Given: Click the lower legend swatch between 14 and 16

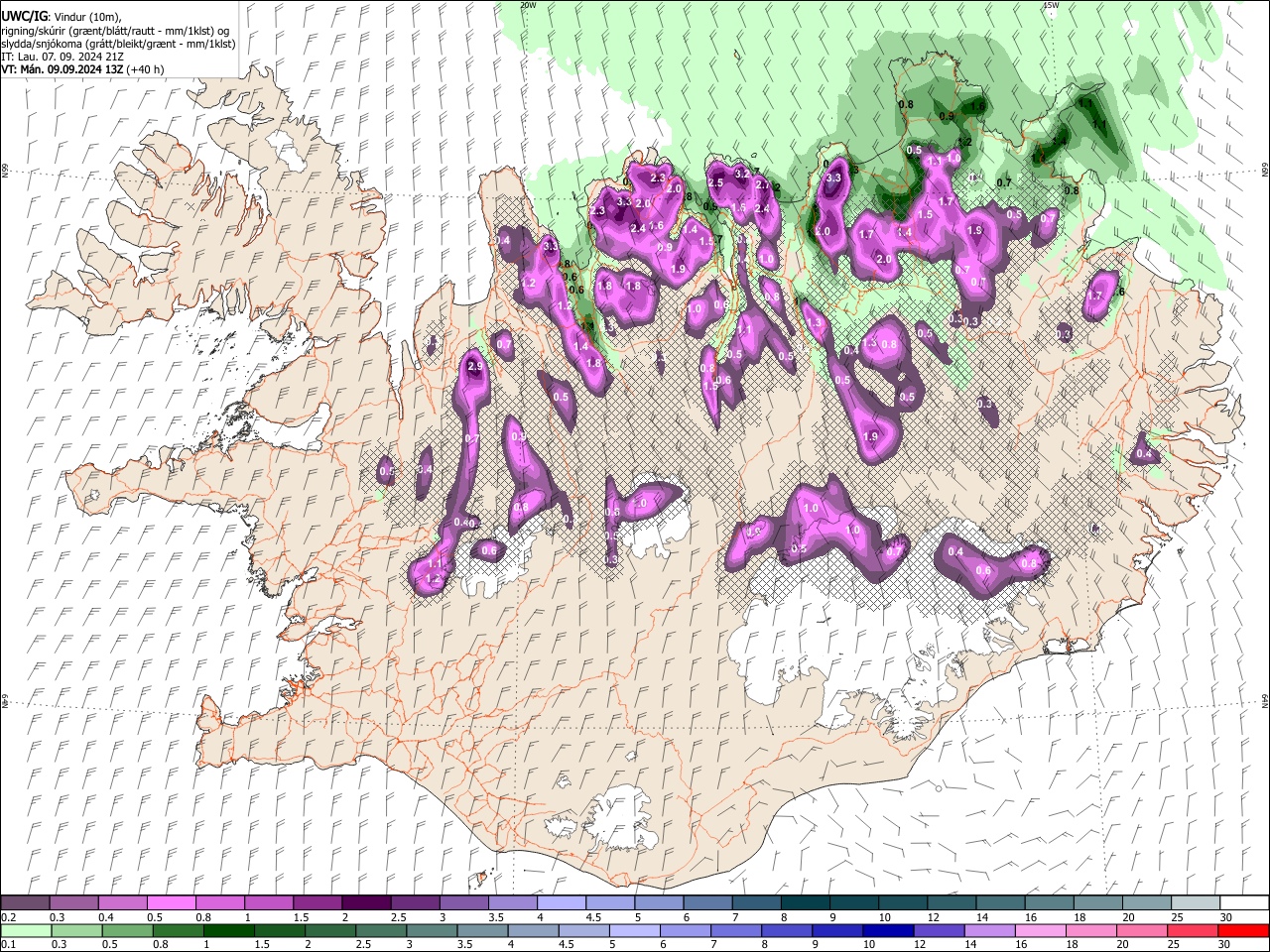Looking at the screenshot, I should tap(990, 930).
